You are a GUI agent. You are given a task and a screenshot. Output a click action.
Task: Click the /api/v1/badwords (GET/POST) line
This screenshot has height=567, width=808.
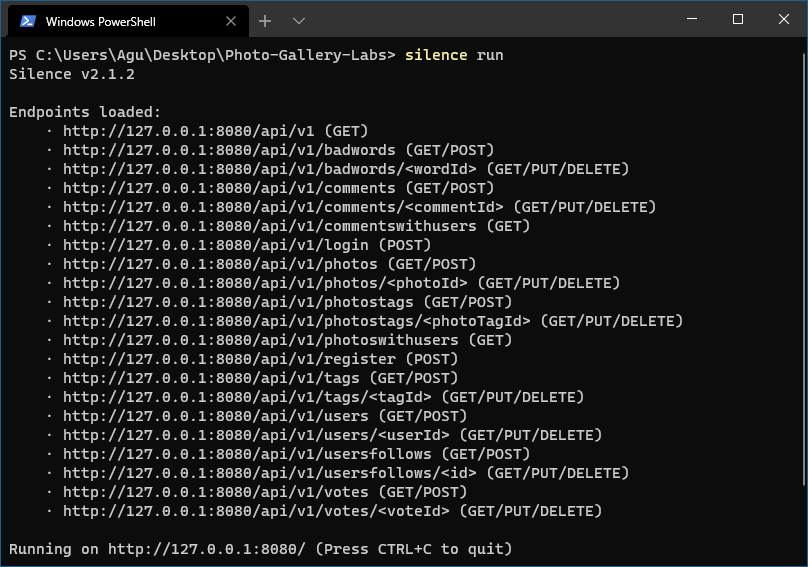point(278,150)
